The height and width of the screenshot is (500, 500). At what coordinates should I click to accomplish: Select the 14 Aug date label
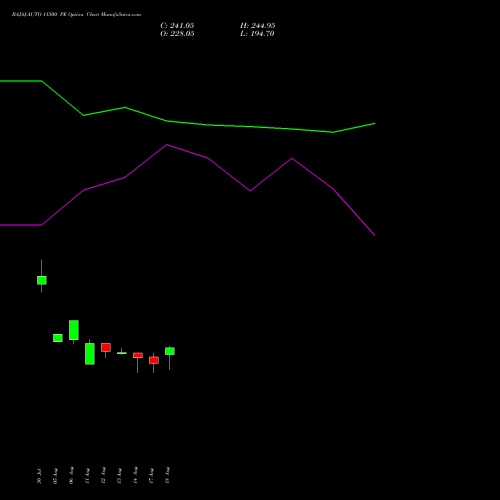135,476
